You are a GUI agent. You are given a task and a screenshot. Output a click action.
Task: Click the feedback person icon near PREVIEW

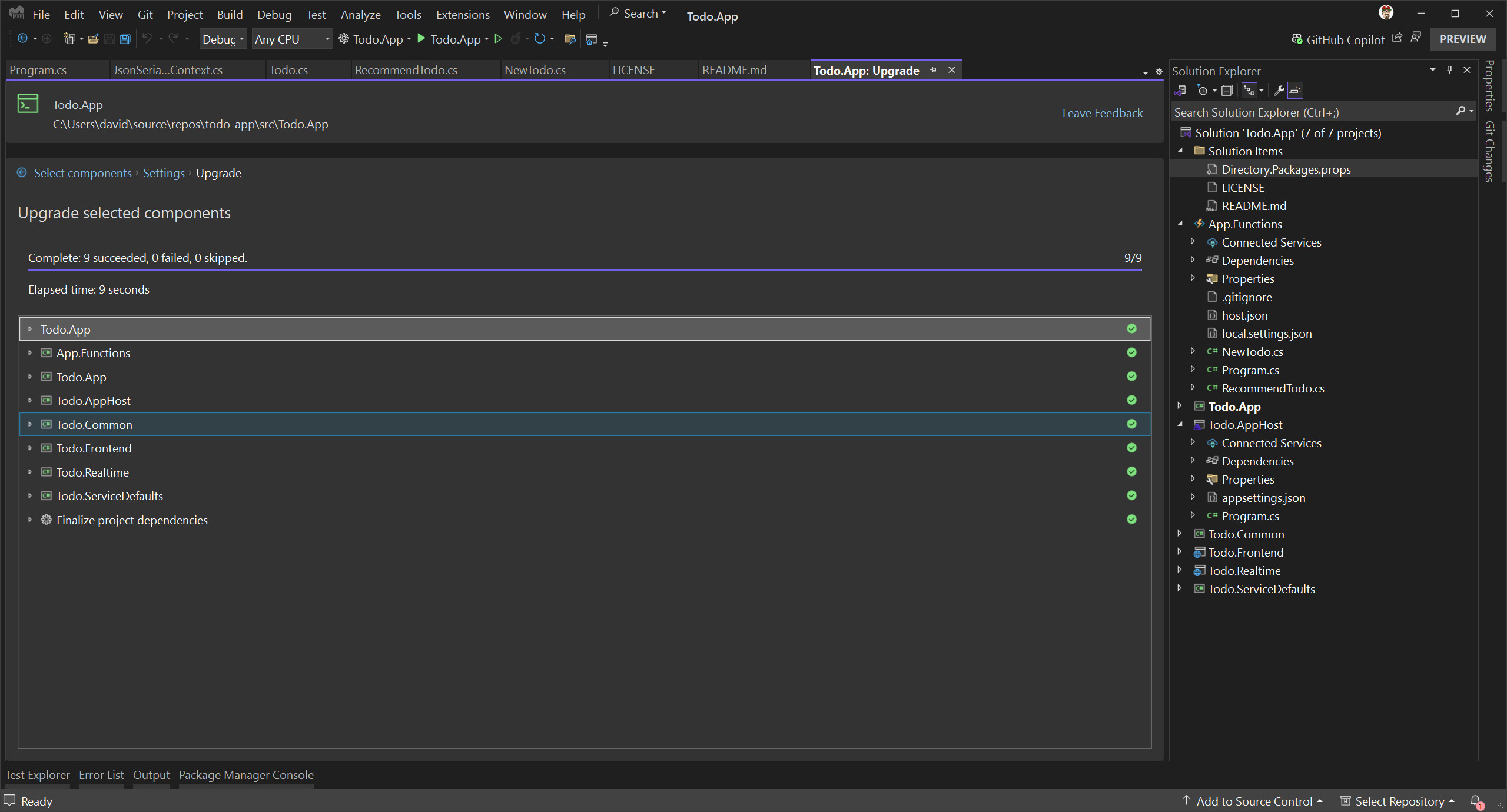1416,38
